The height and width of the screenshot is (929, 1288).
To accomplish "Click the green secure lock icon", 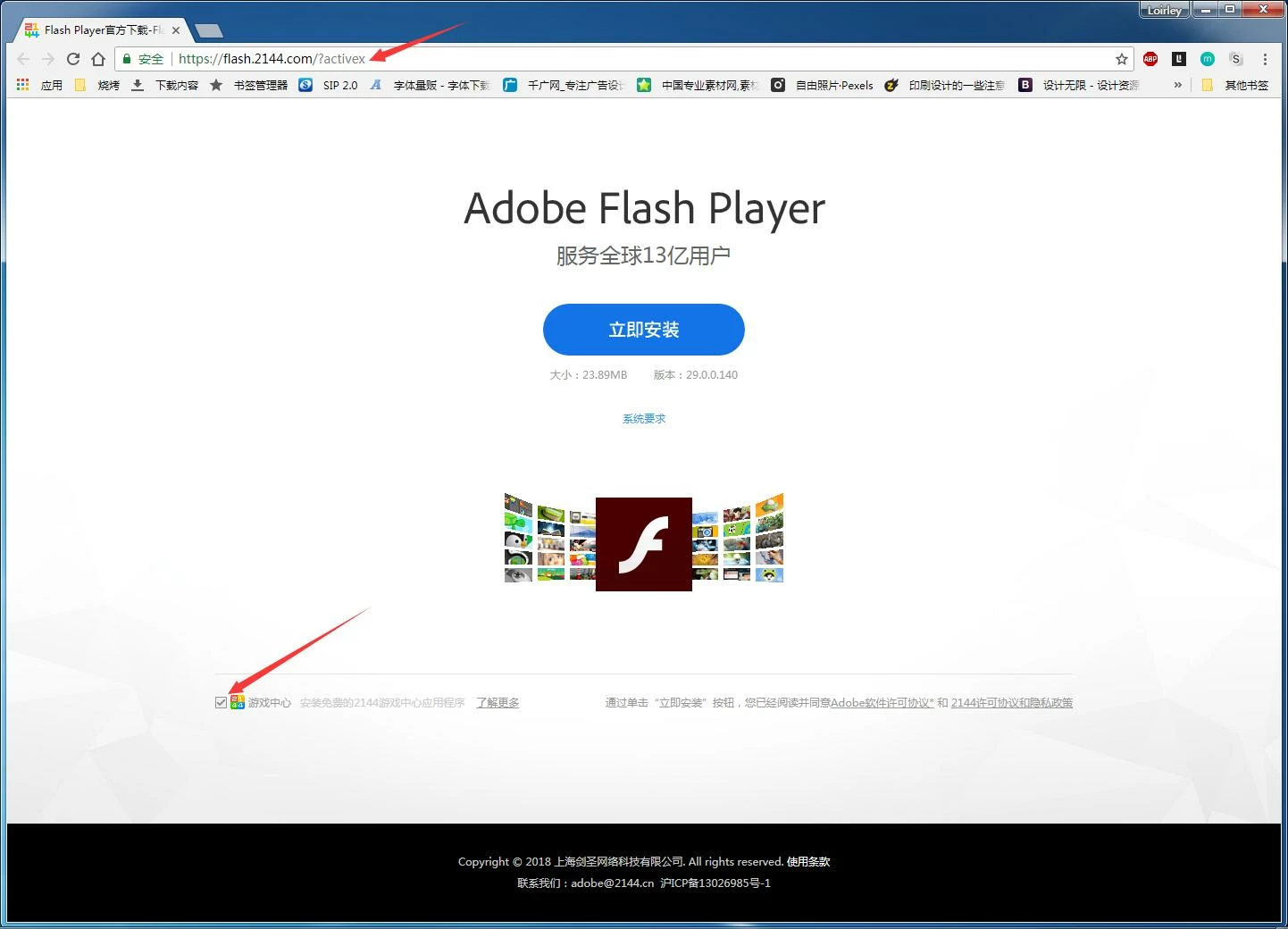I will click(x=127, y=59).
